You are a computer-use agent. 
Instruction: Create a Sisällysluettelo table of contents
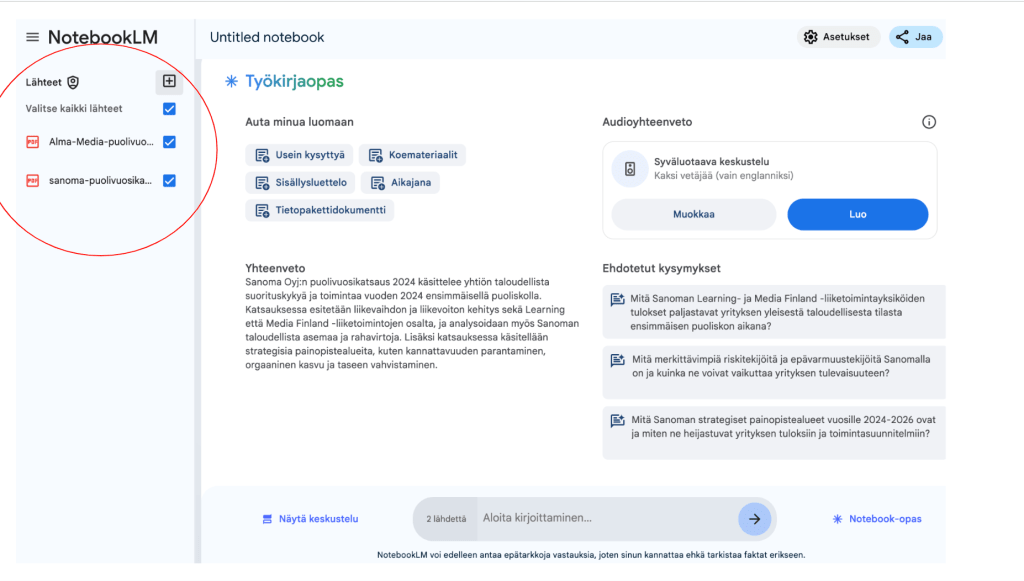(301, 183)
